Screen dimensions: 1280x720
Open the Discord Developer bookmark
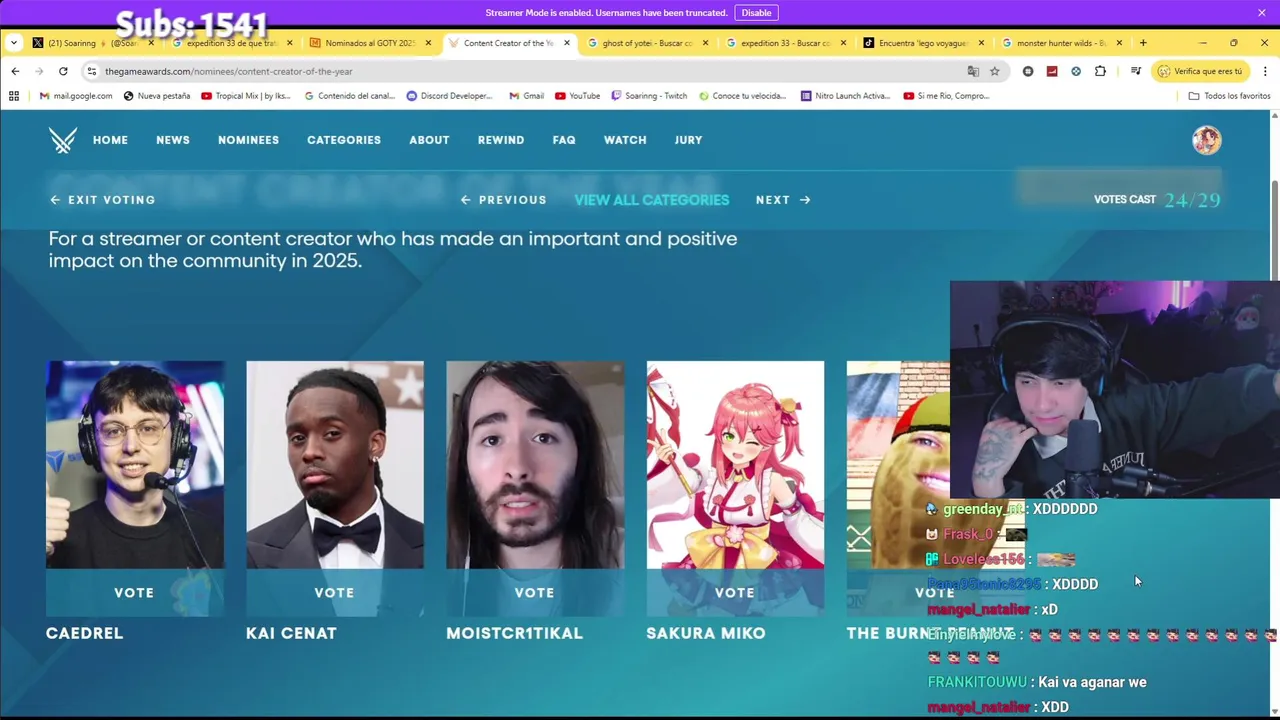coord(449,96)
